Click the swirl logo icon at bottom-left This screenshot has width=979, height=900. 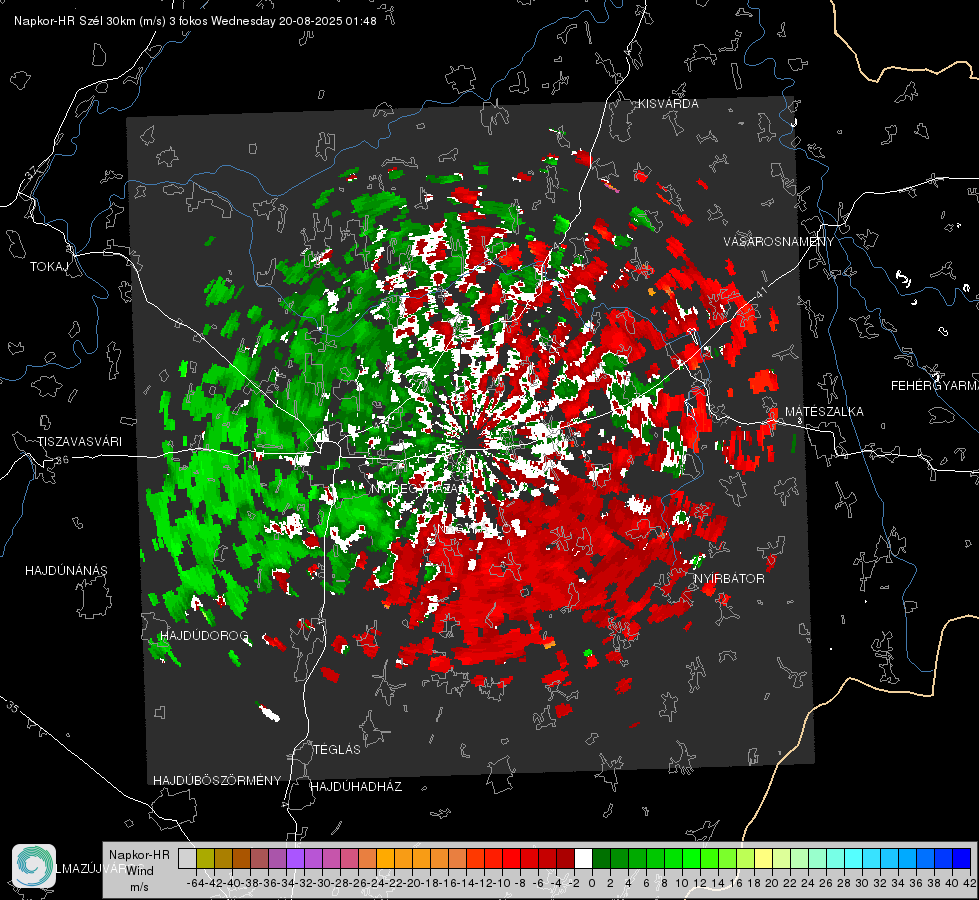pos(34,866)
